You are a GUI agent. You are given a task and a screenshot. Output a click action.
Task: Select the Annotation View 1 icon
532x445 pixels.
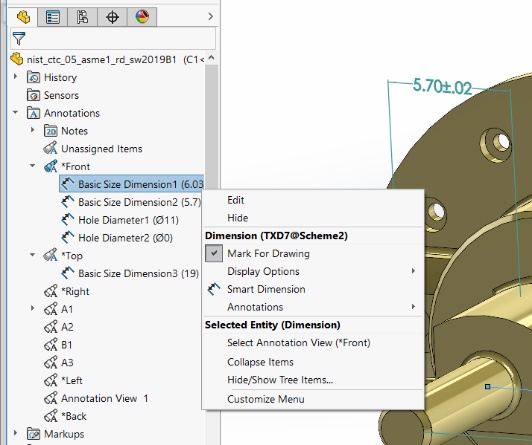[51, 398]
